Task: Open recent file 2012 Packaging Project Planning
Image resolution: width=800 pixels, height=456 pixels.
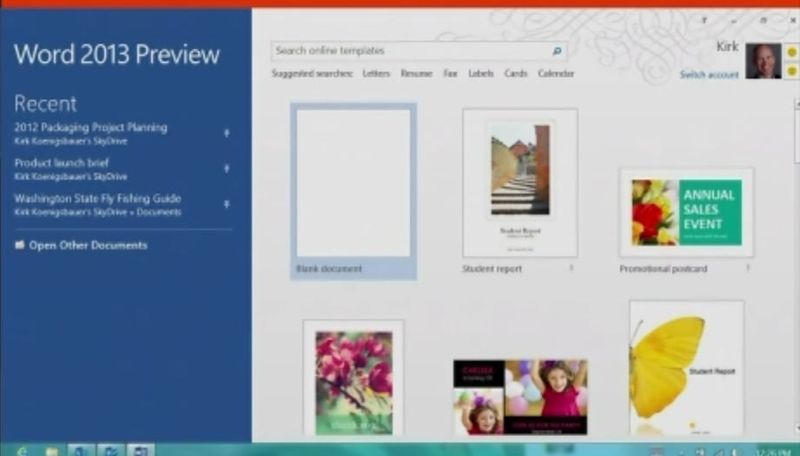Action: pyautogui.click(x=90, y=128)
